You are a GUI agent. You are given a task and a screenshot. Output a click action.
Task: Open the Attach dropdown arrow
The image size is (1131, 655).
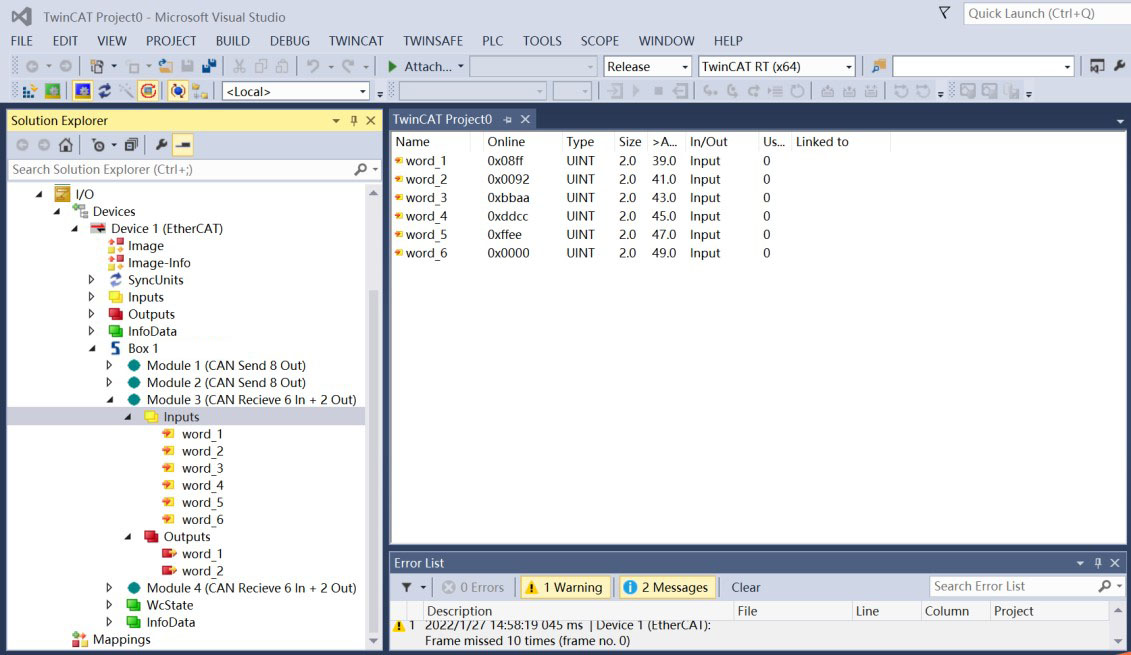[461, 66]
